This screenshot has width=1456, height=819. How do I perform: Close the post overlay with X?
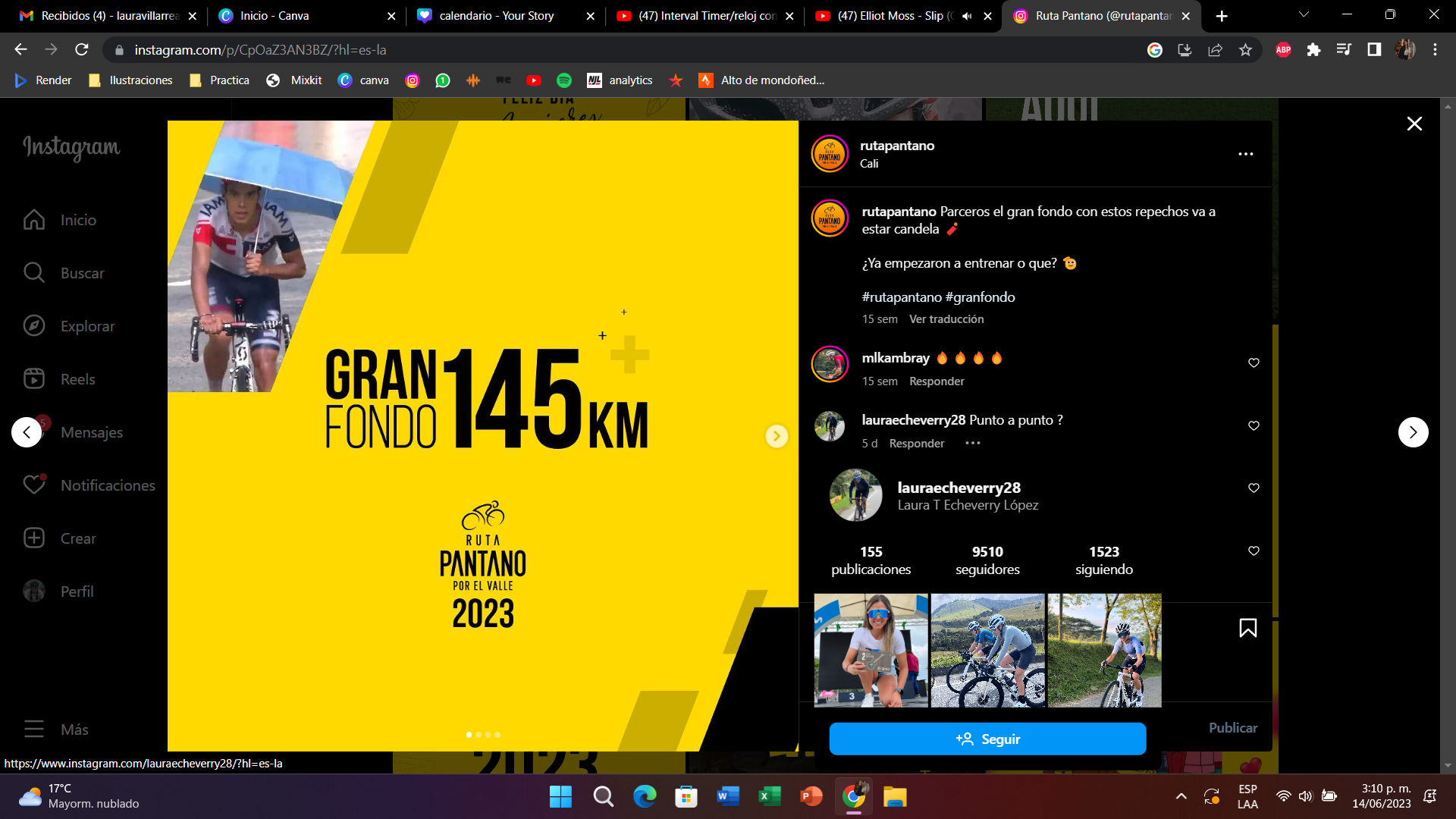[1414, 124]
